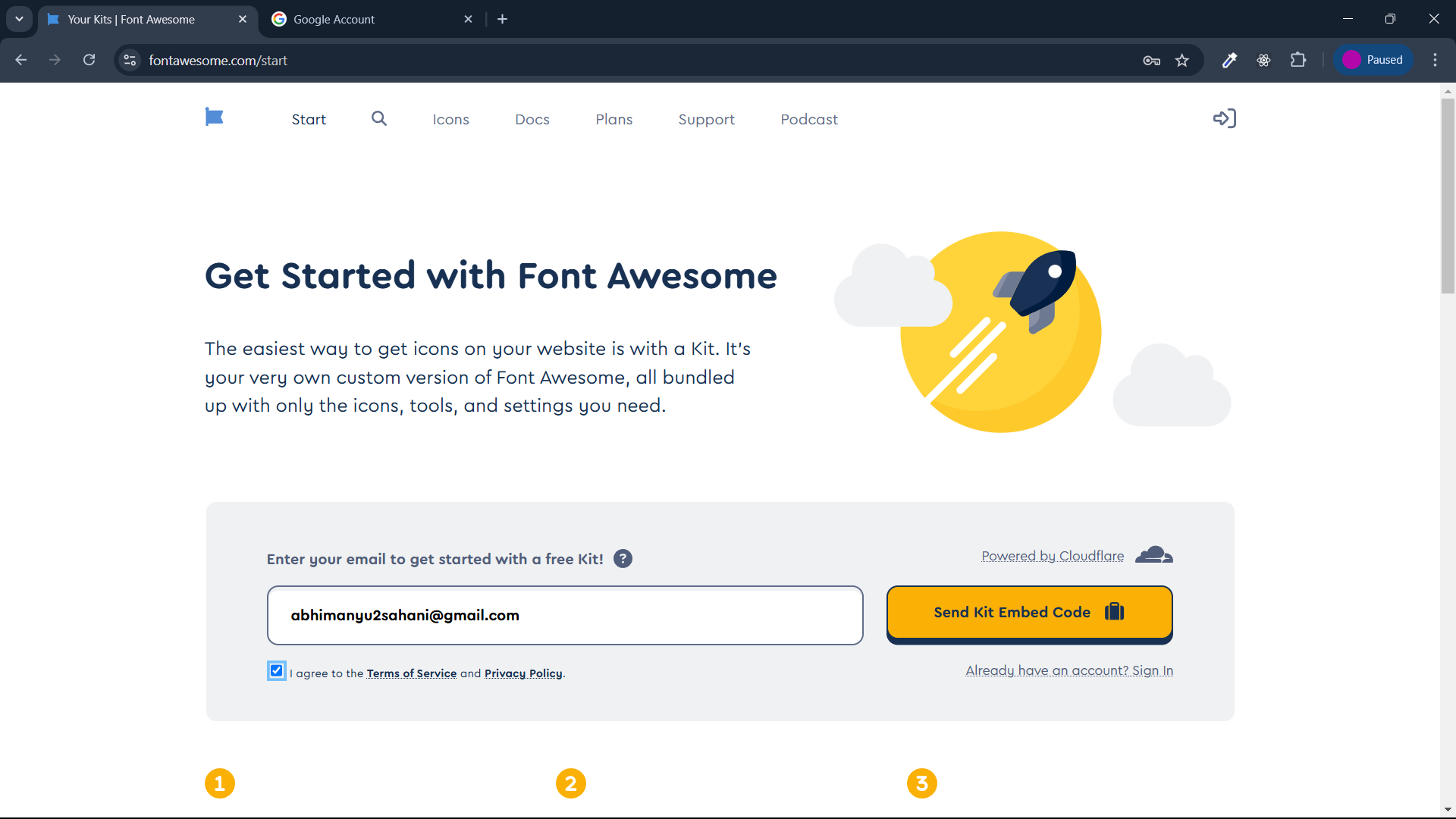The image size is (1456, 819).
Task: Reload the page
Action: click(89, 60)
